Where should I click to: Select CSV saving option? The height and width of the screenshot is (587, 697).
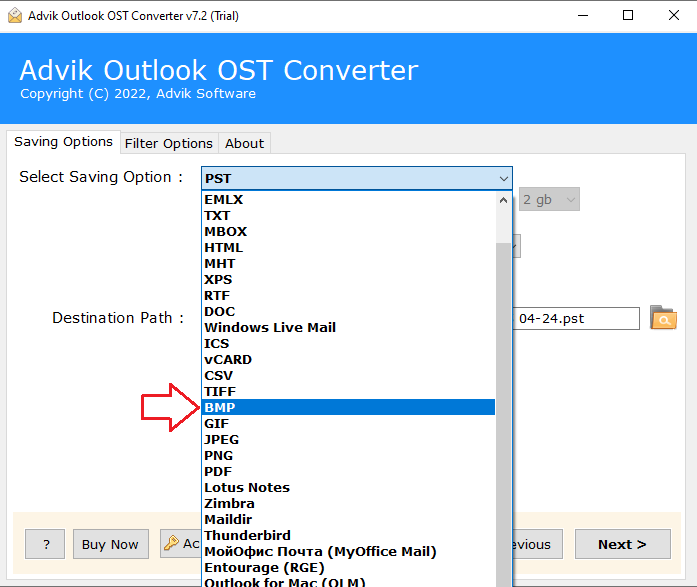pyautogui.click(x=348, y=375)
